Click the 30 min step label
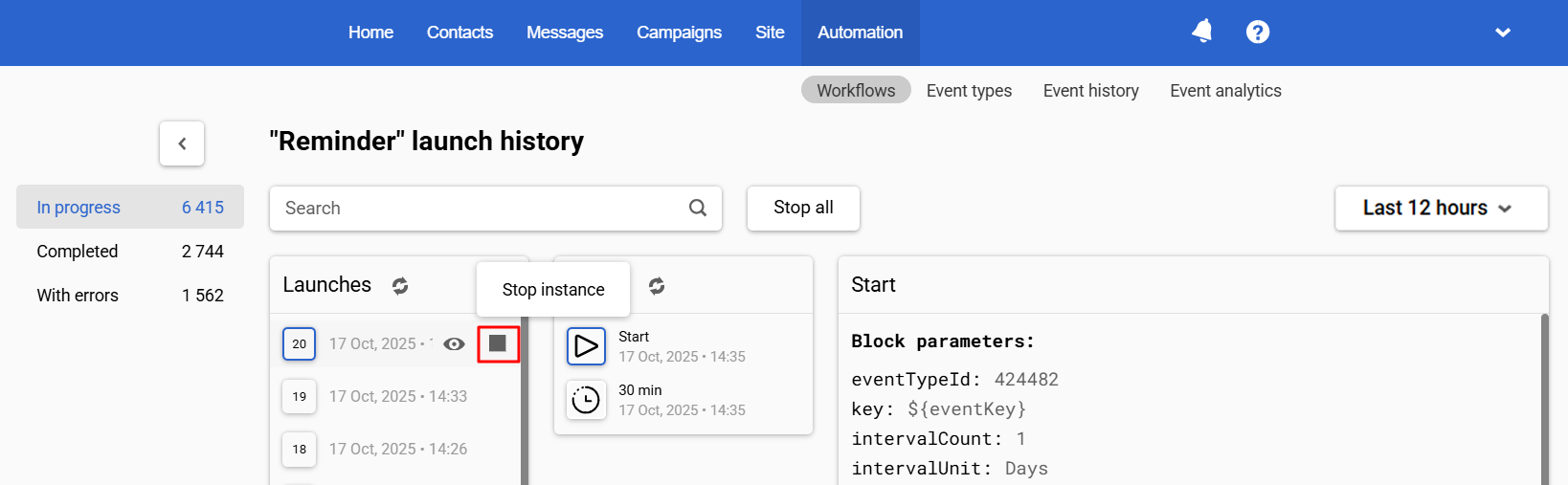 640,390
